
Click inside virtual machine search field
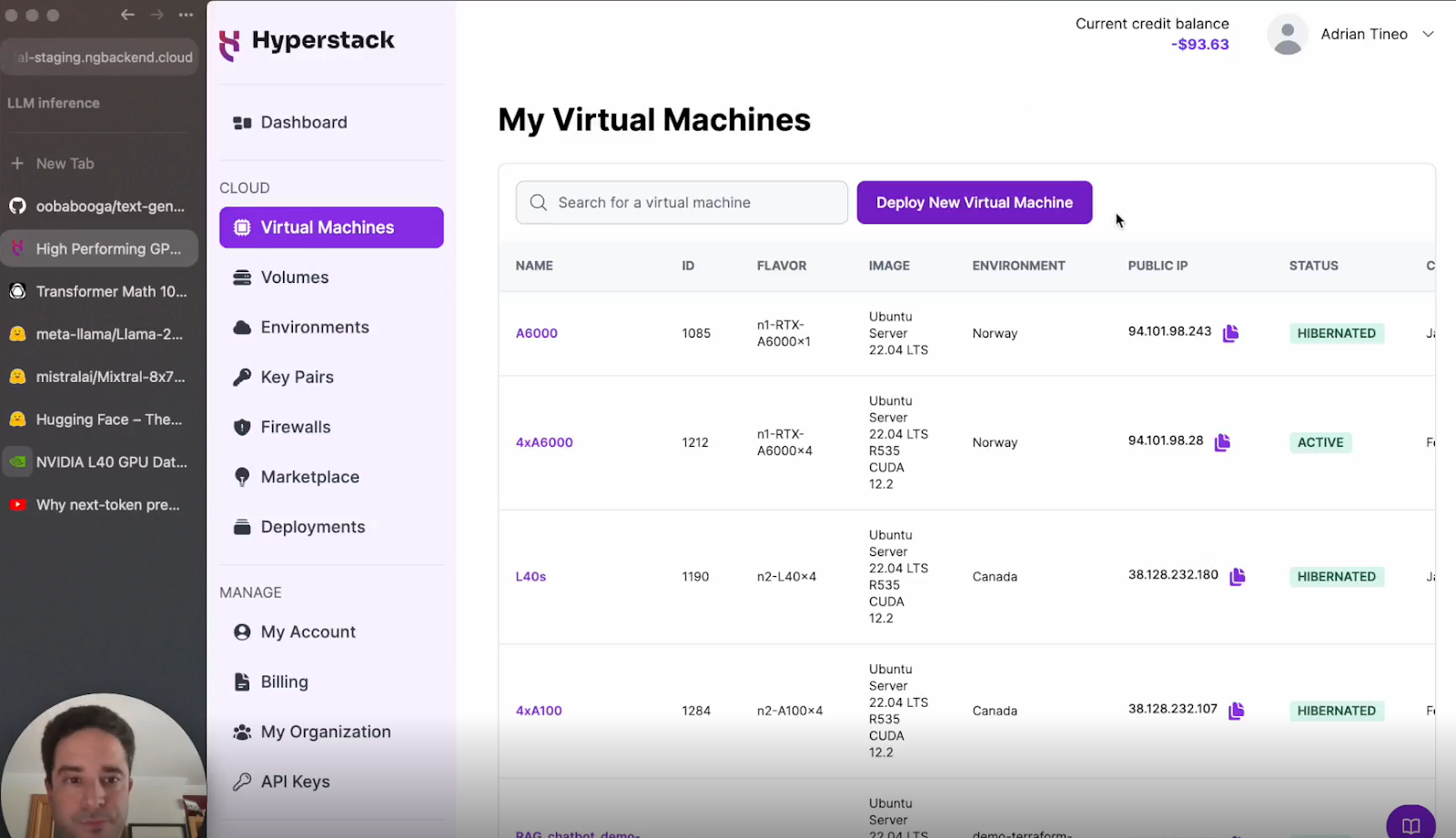(682, 203)
